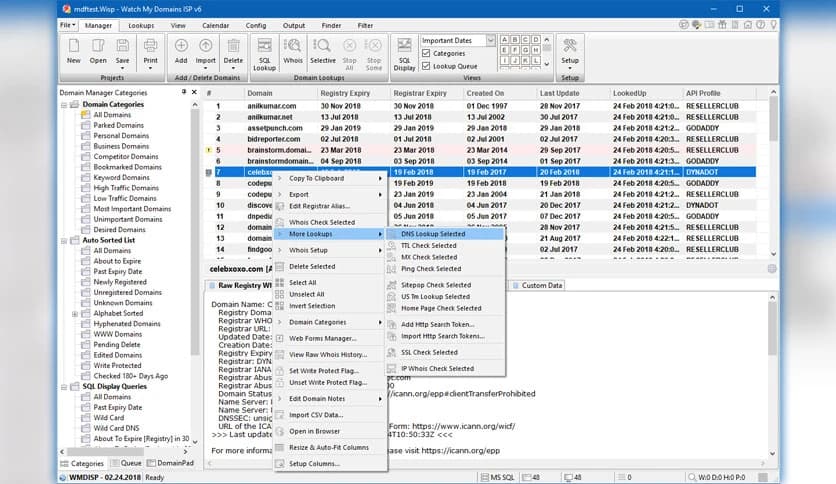Choose DNS Lookup Selected from submenu
Viewport: 836px width, 484px height.
pos(433,234)
